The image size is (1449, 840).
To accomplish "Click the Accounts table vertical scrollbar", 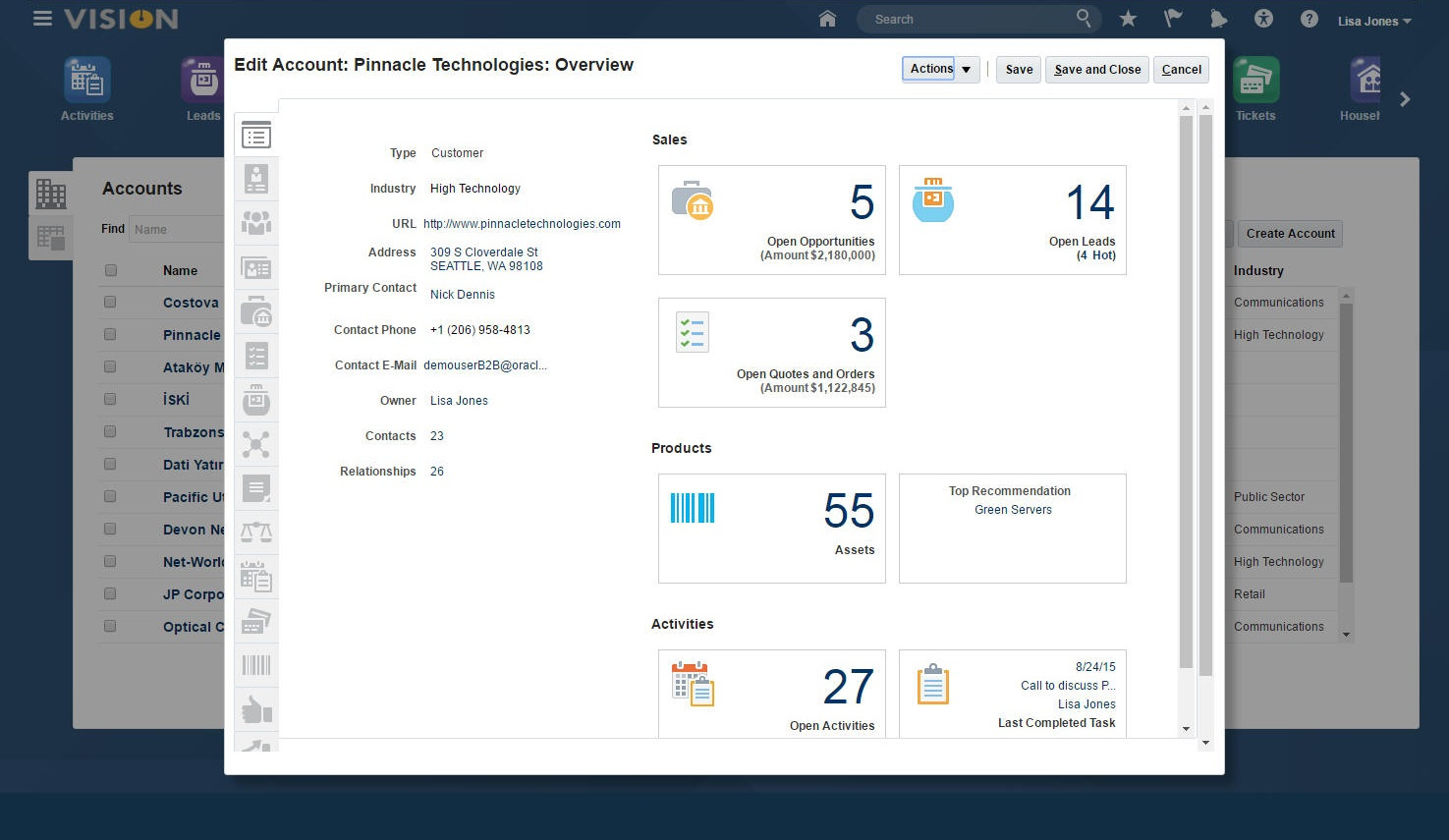I will pyautogui.click(x=1346, y=442).
